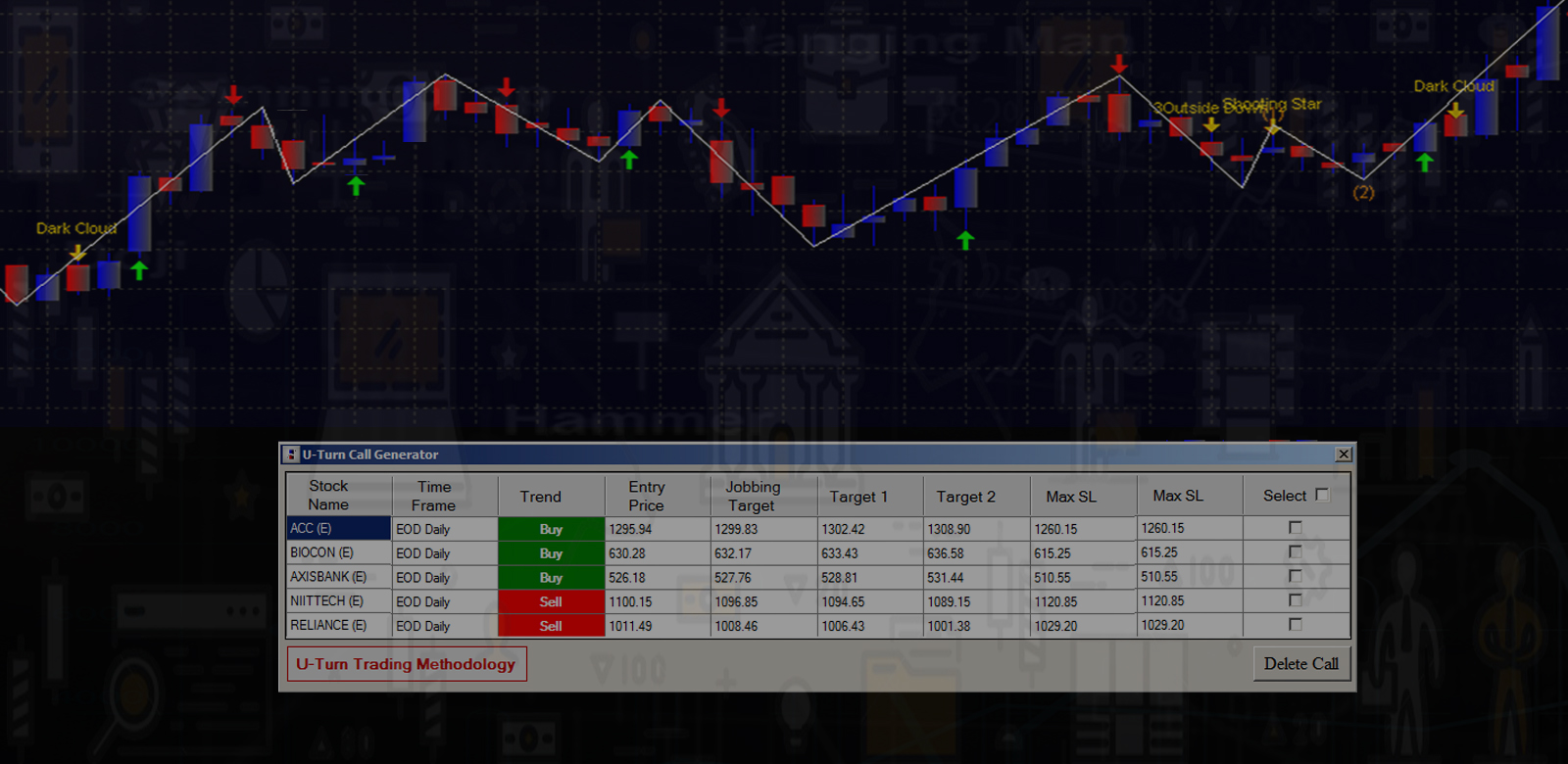Select the ACC (E) stock name cell
This screenshot has height=764, width=1568.
pyautogui.click(x=338, y=528)
